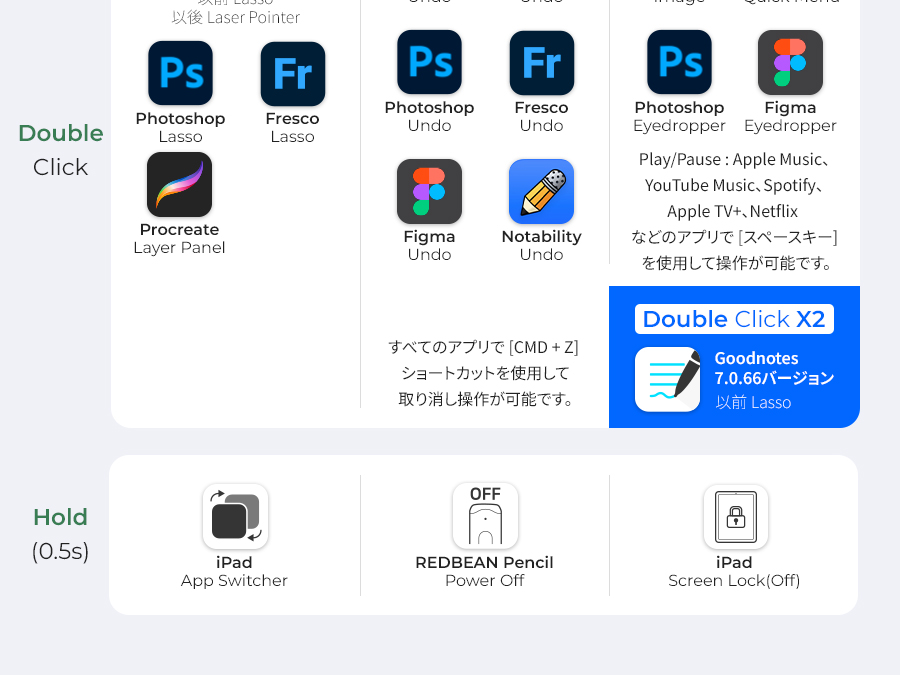This screenshot has height=675, width=900.
Task: Click the Photoshop icon labeled Eyedropper
Action: tap(680, 62)
